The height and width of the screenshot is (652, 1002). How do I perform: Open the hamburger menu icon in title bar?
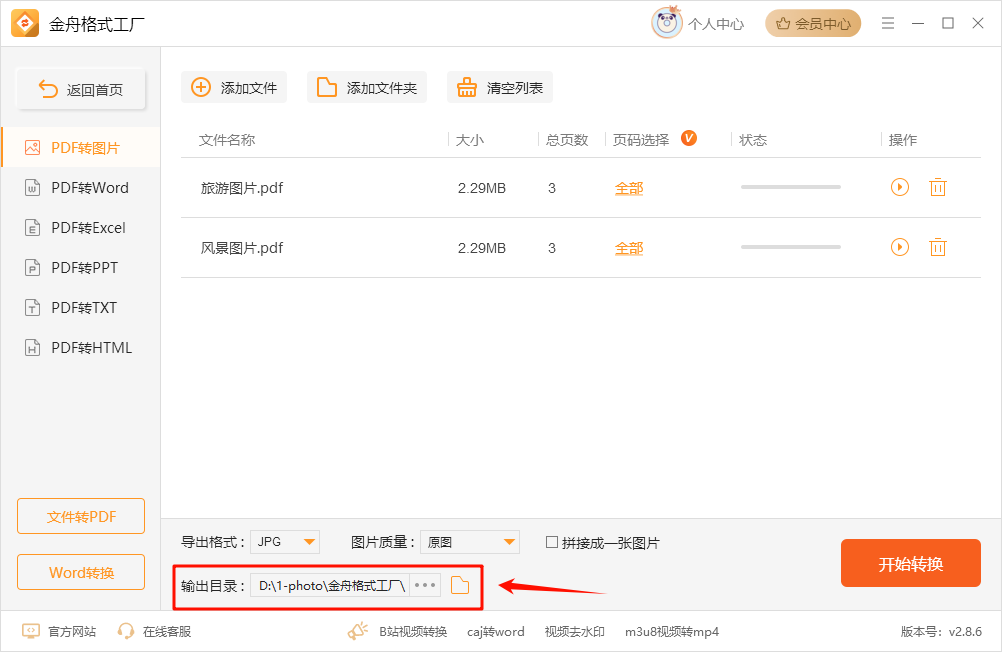coord(888,24)
